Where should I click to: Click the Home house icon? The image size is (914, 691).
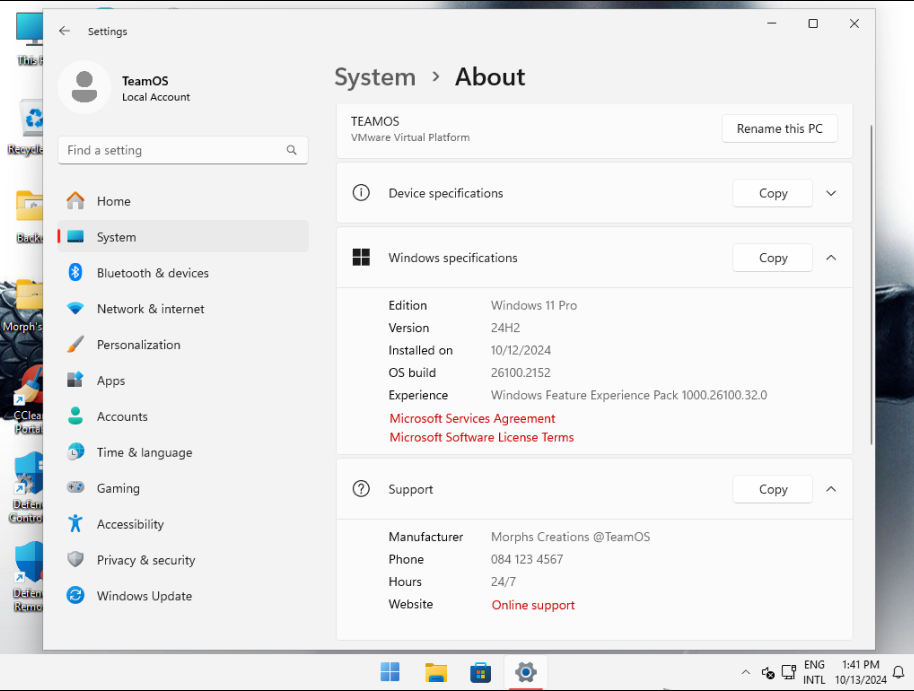click(75, 201)
